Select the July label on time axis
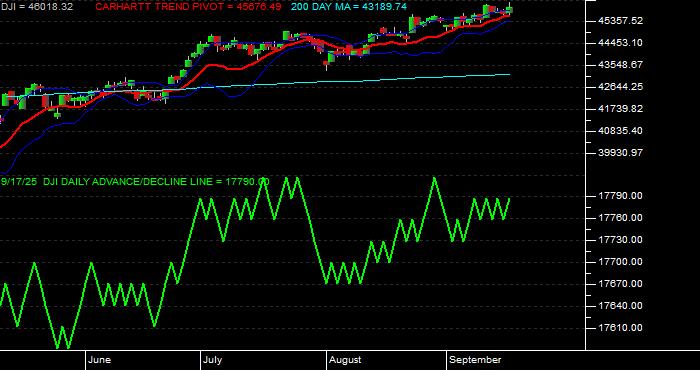The width and height of the screenshot is (700, 370). 213,360
